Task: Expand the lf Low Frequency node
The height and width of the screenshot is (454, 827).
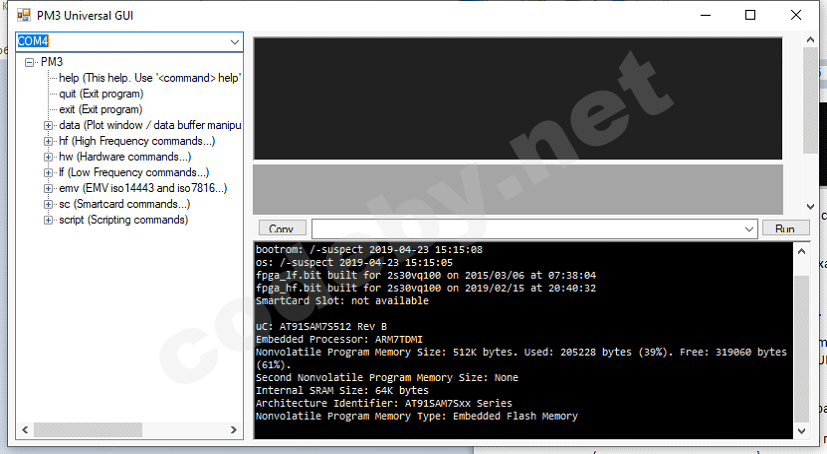Action: click(x=48, y=173)
